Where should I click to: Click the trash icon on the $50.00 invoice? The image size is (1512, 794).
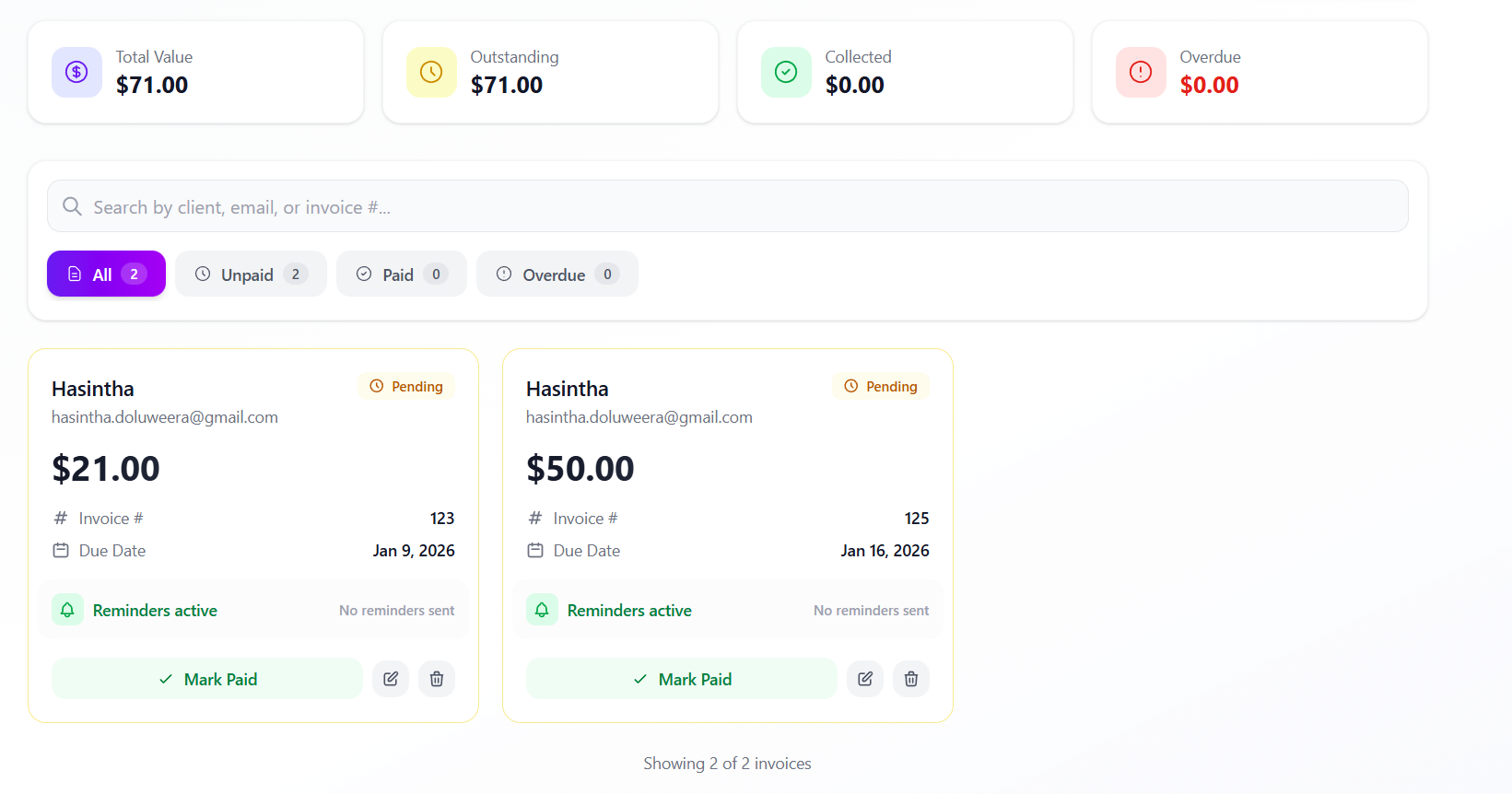[x=911, y=678]
